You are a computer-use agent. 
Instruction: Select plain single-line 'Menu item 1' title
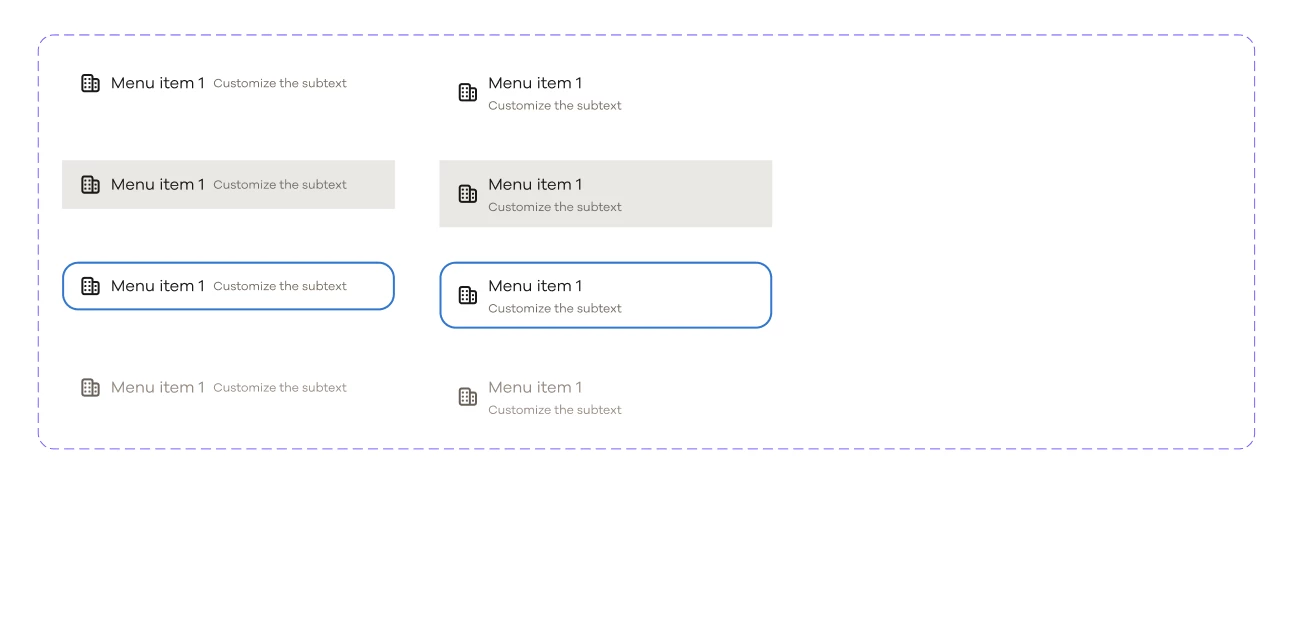(x=158, y=83)
